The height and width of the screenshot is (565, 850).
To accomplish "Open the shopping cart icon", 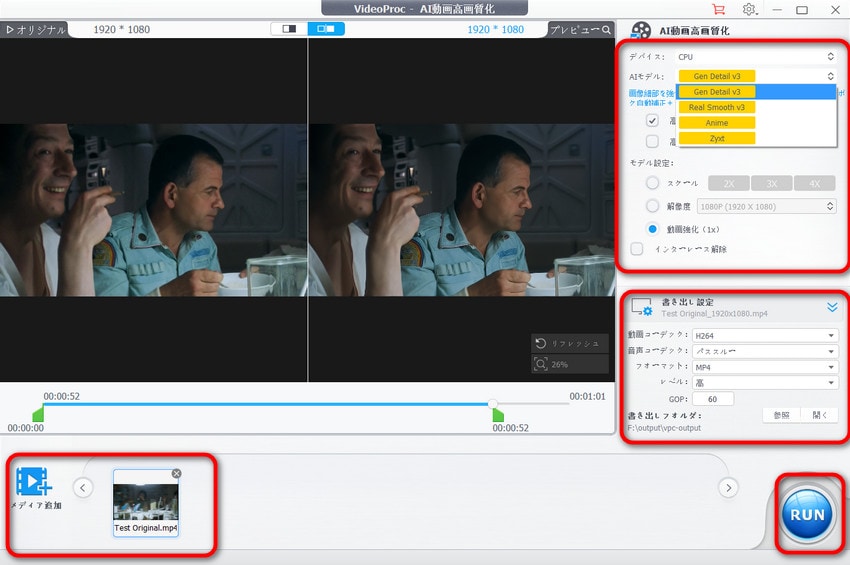I will coord(718,9).
